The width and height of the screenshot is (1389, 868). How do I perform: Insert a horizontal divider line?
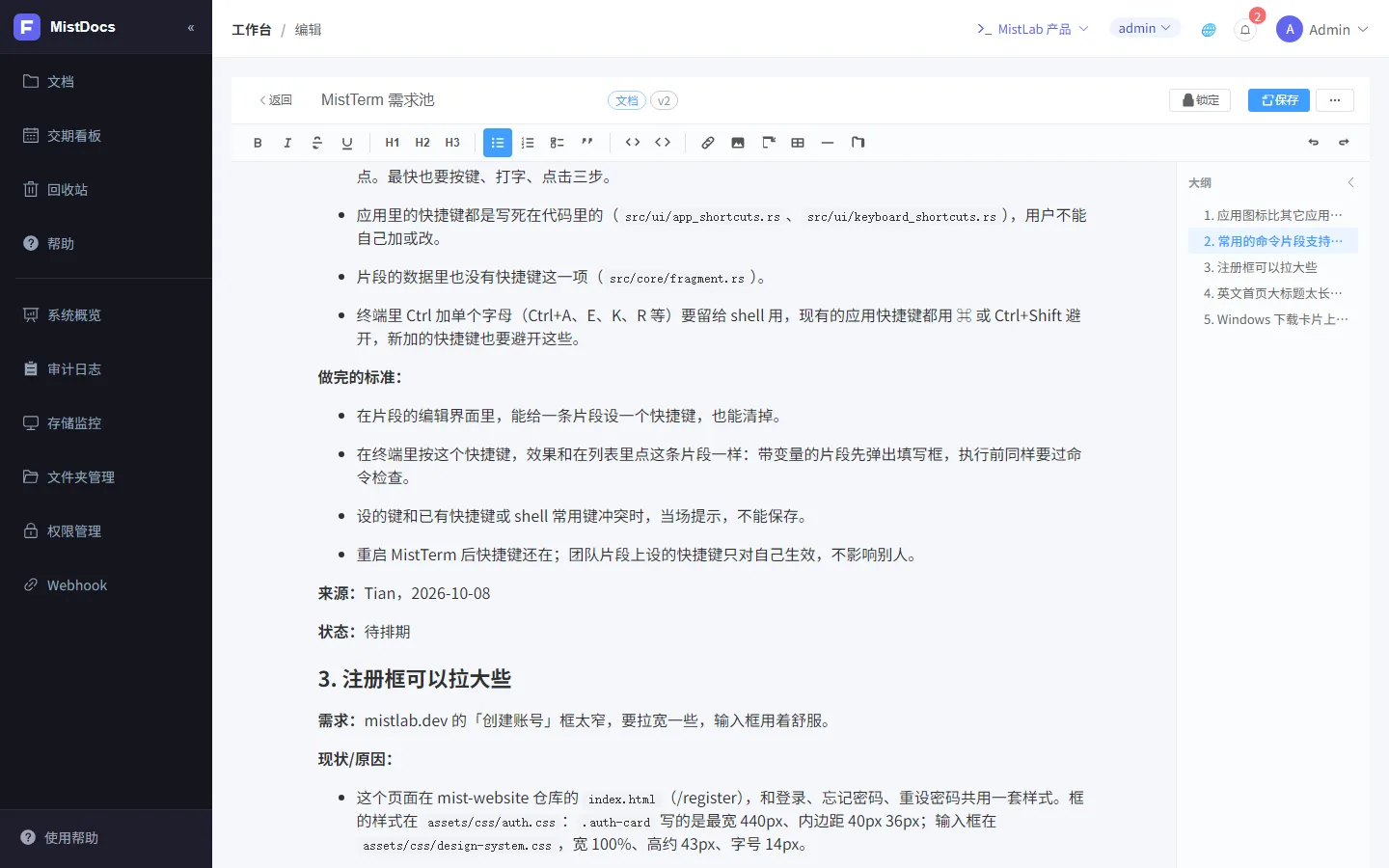click(x=828, y=143)
